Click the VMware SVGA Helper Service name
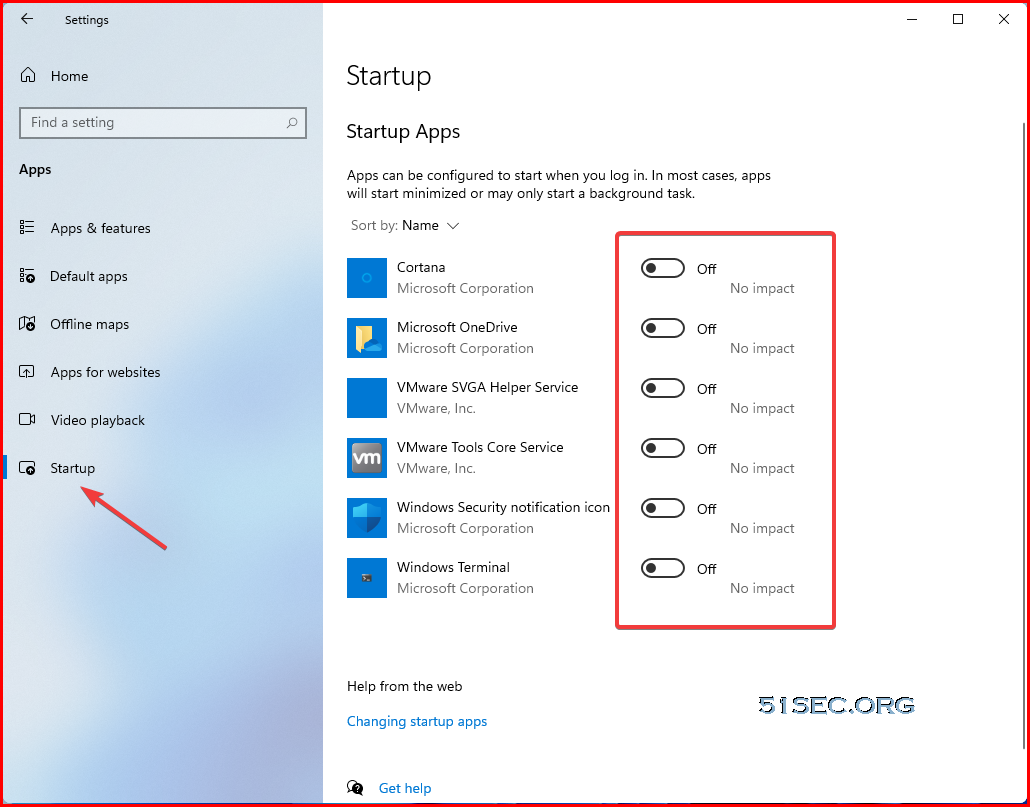1030x807 pixels. (x=487, y=387)
